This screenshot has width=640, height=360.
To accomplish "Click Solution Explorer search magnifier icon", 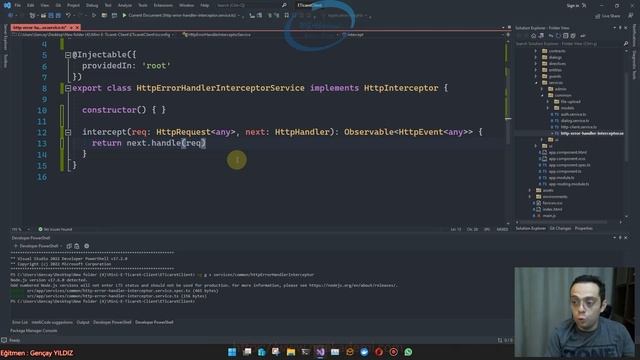I will coord(626,43).
